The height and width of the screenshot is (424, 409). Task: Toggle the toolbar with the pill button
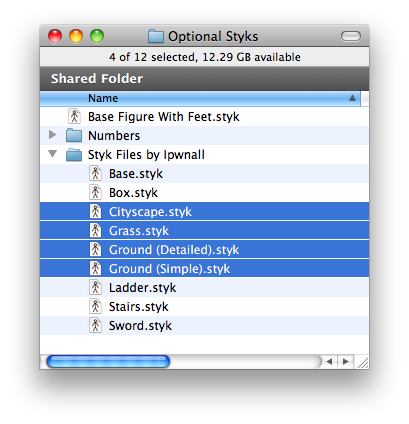click(x=351, y=36)
